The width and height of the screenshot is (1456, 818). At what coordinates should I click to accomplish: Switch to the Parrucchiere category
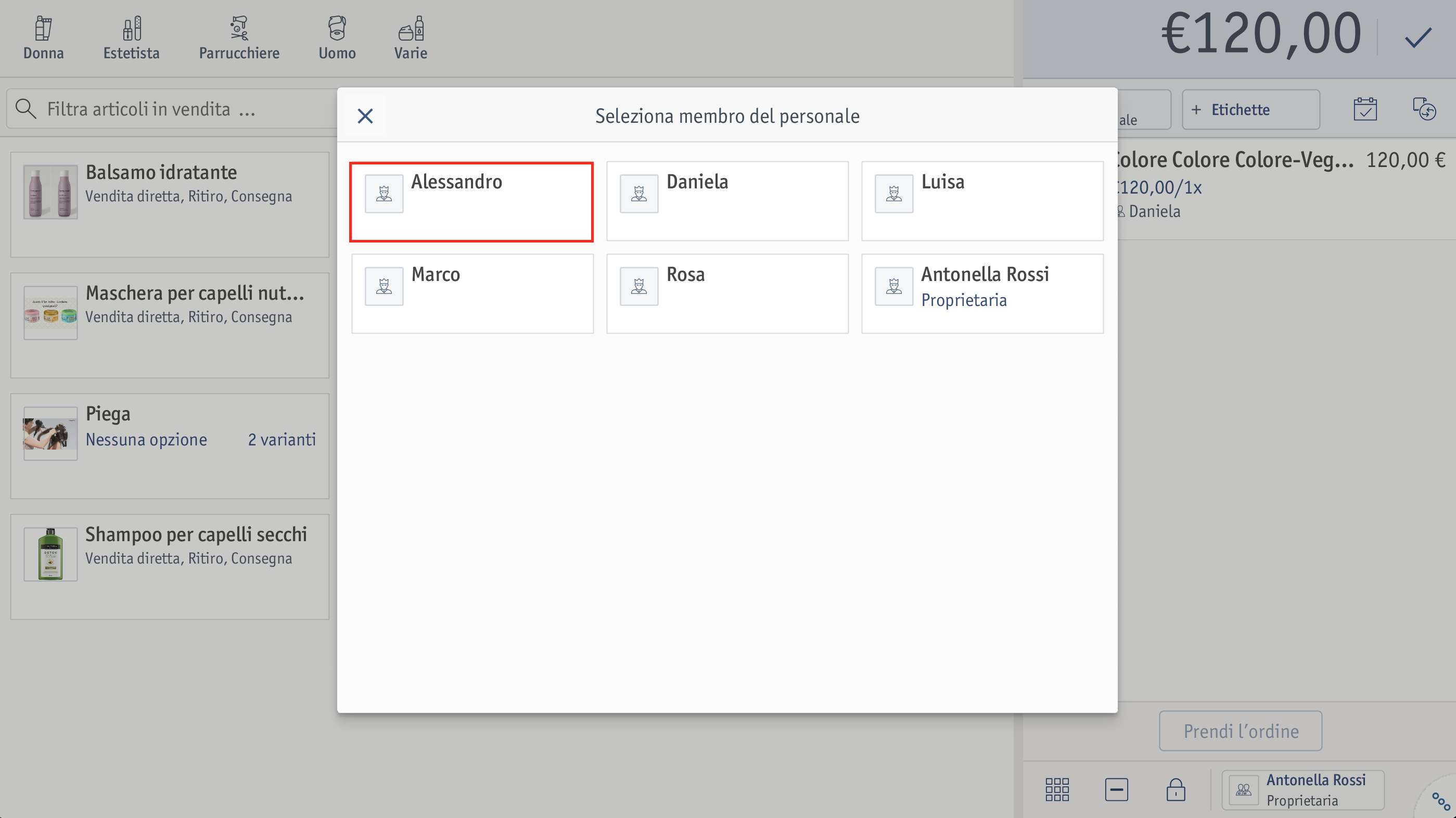[239, 38]
